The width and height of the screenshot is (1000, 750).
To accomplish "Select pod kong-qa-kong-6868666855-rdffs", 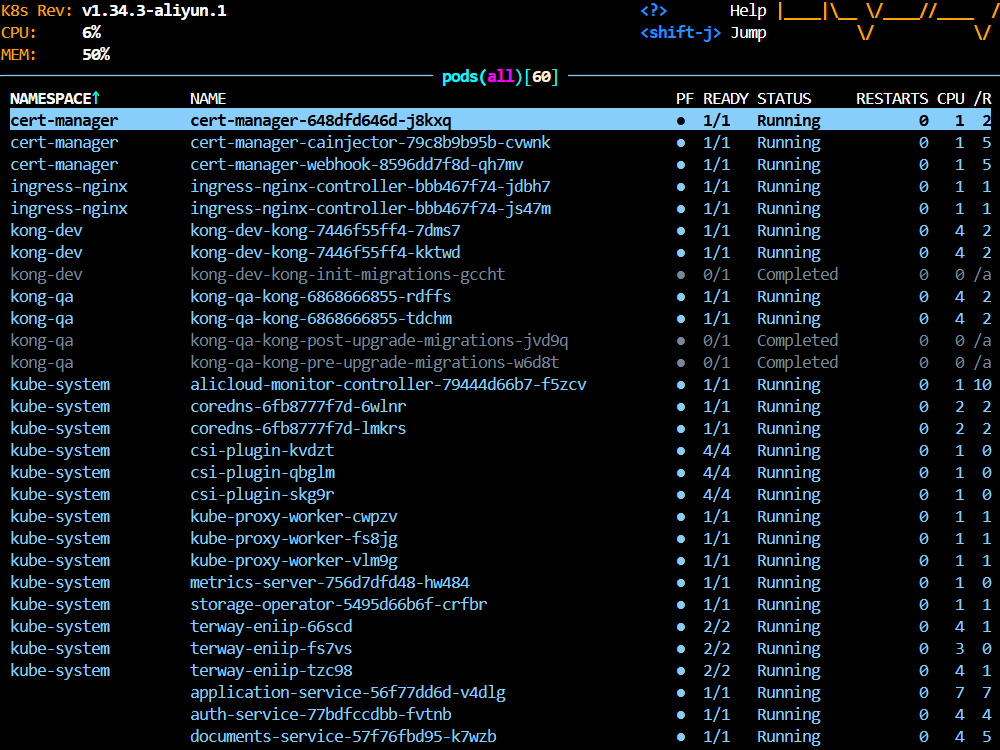I will tap(500, 296).
